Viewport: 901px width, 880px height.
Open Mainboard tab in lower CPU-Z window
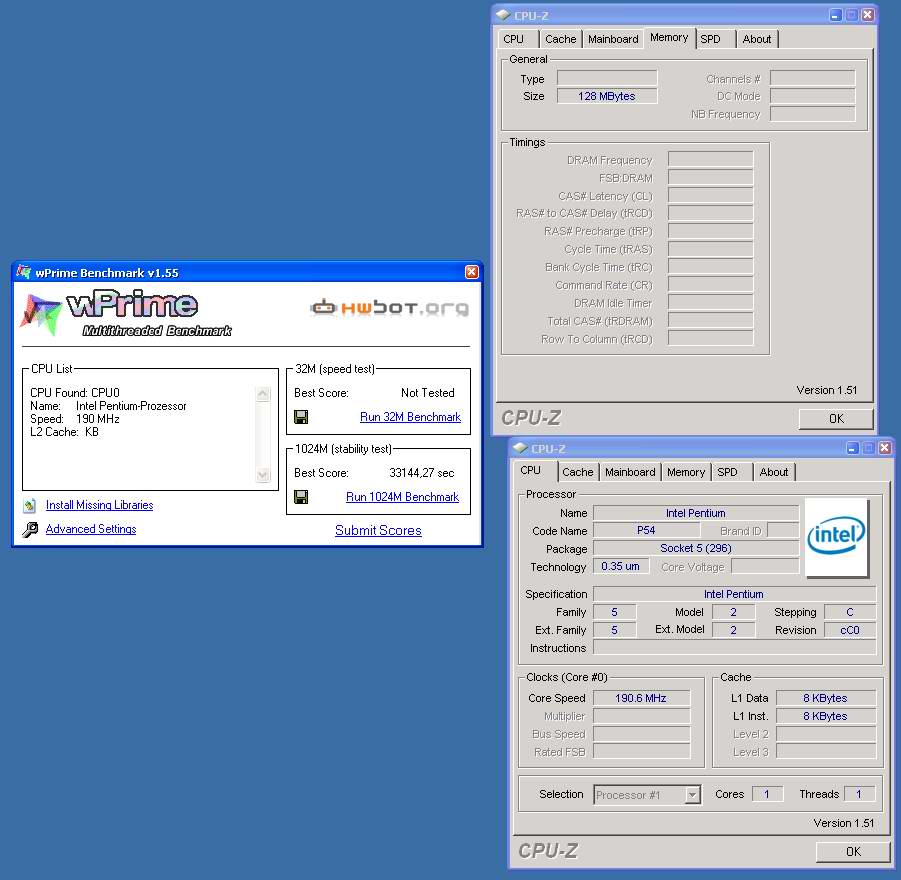[x=630, y=472]
